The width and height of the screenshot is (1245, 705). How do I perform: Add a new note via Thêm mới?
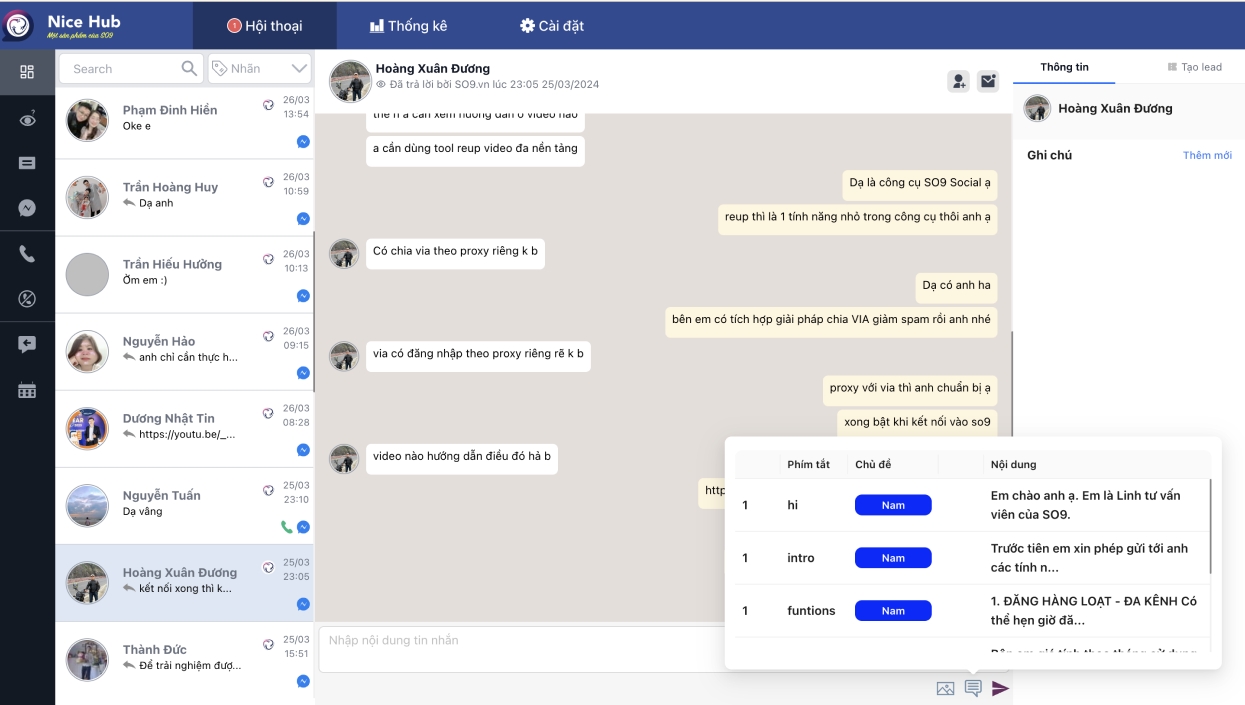[x=1207, y=155]
